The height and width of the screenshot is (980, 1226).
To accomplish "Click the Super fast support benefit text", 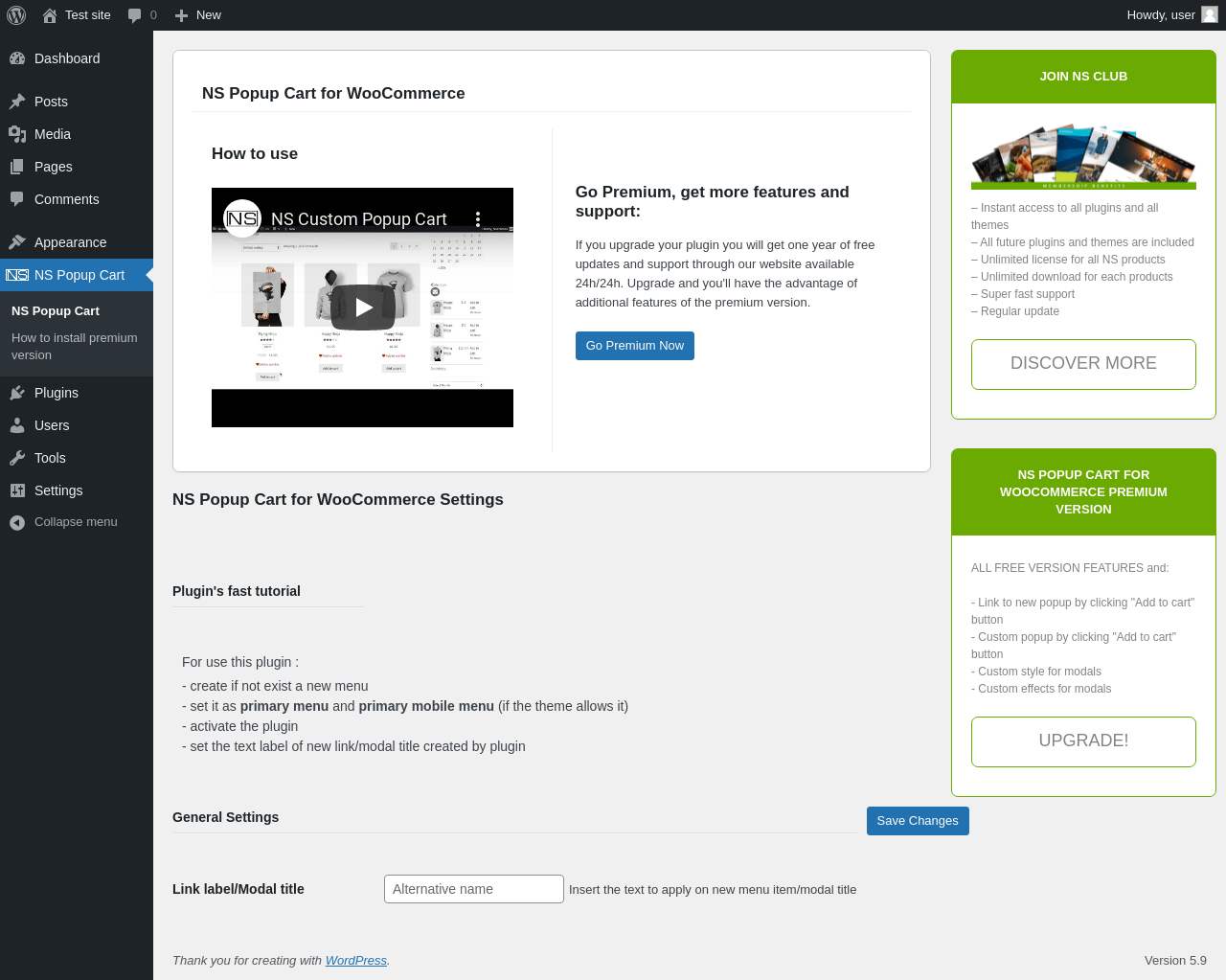I will [x=1023, y=294].
